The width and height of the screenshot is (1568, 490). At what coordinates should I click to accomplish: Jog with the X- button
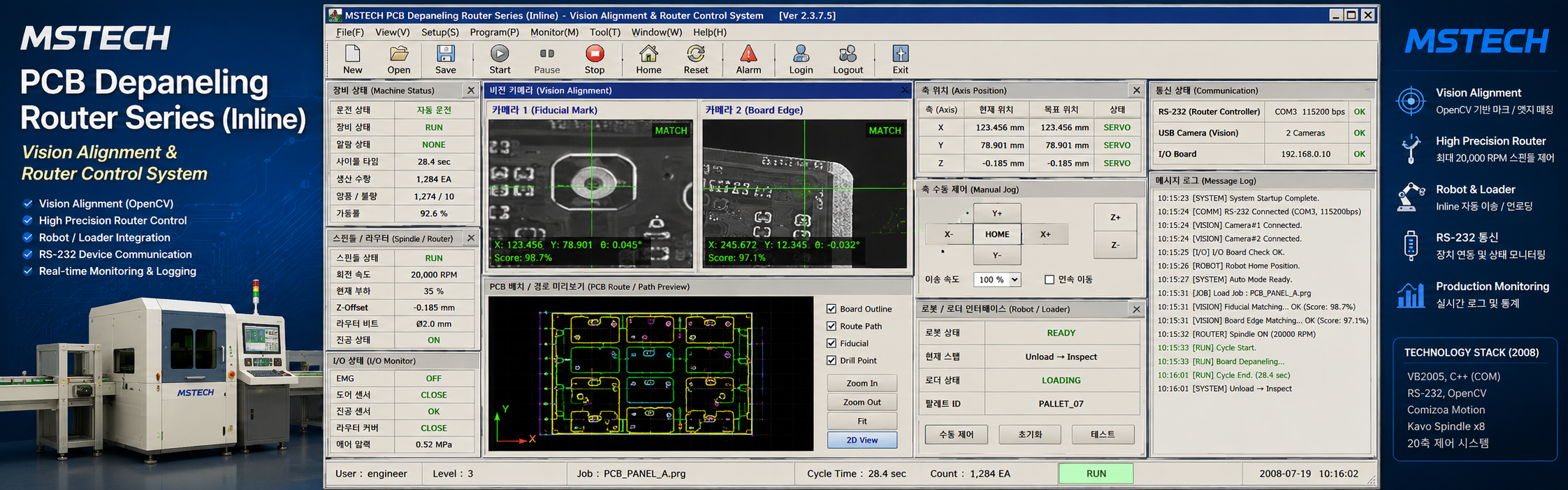(x=949, y=234)
